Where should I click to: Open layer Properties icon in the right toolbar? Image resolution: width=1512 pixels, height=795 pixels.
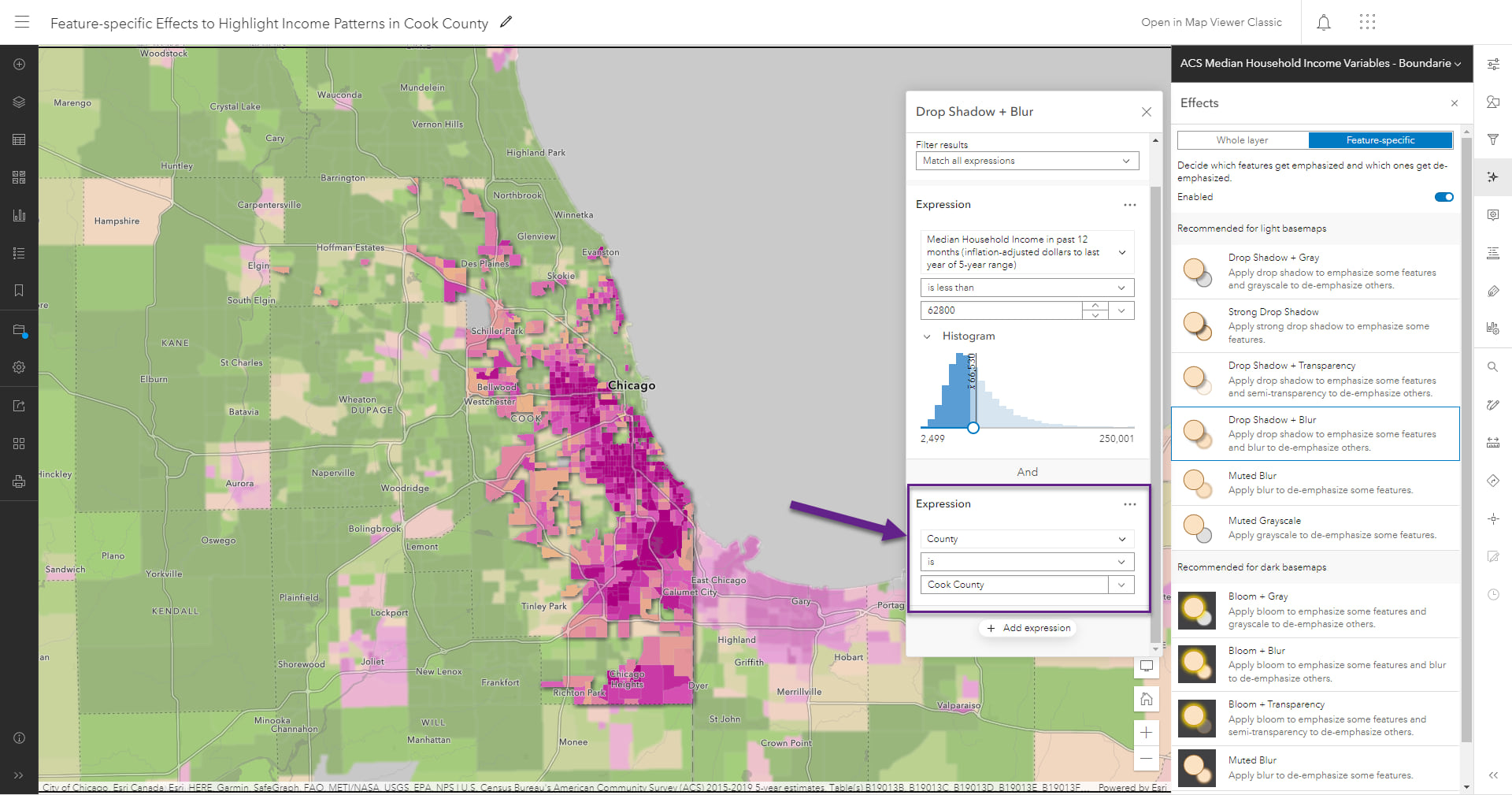pyautogui.click(x=1493, y=65)
